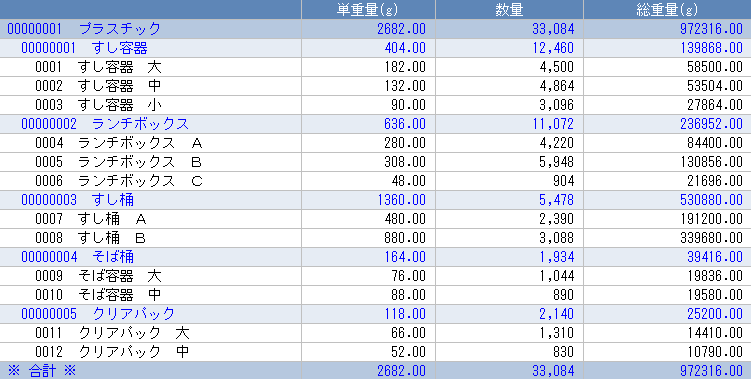This screenshot has width=751, height=379.
Task: Select row 0009 そば容器 大
Action: click(376, 276)
